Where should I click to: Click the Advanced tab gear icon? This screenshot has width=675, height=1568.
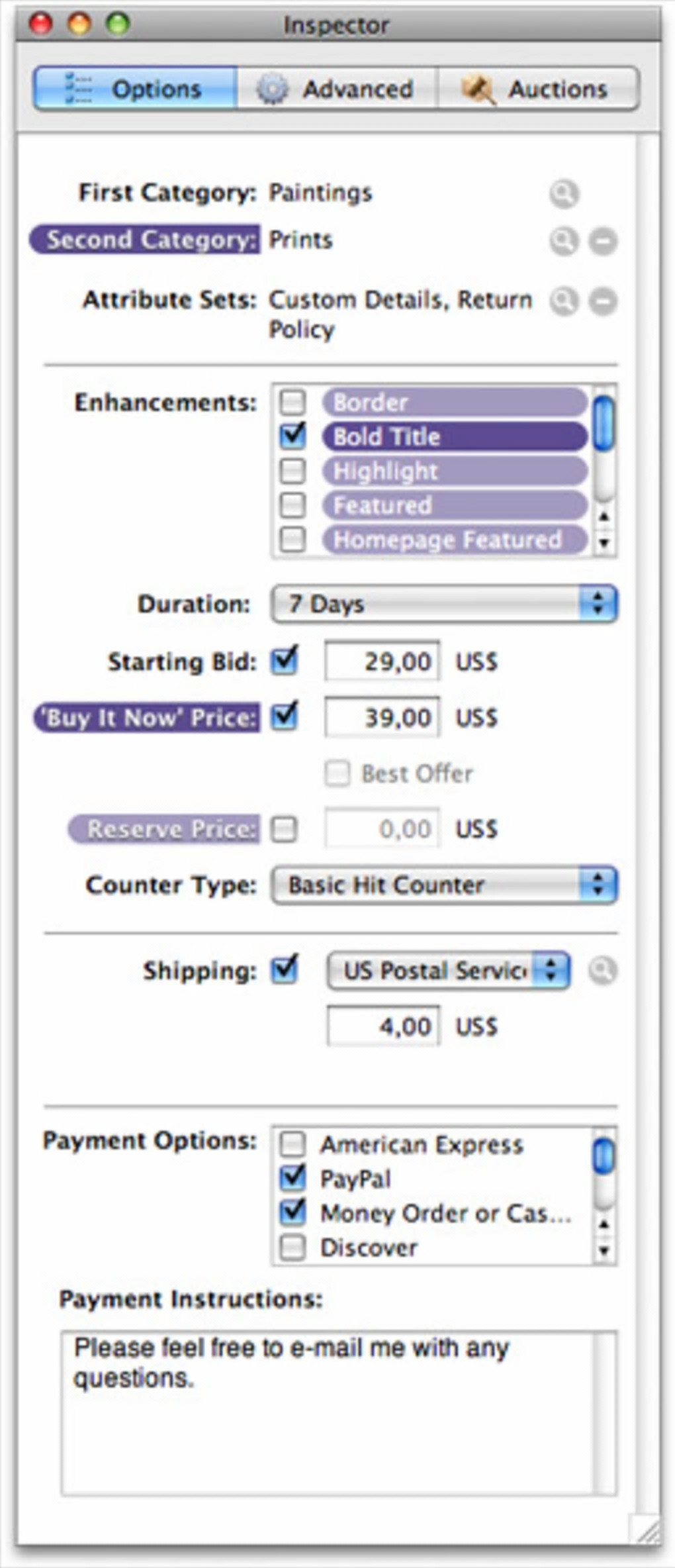pos(272,89)
